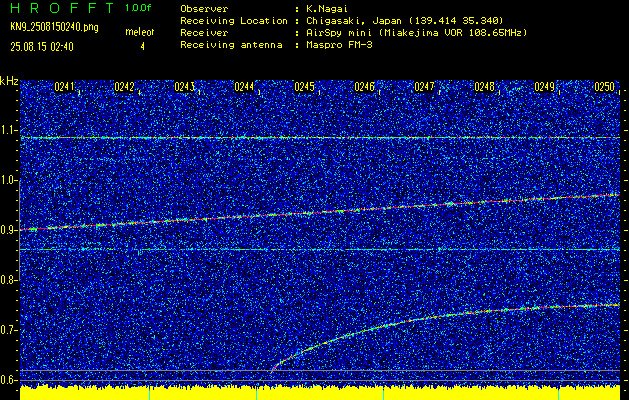This screenshot has width=629, height=400.
Task: Click the 0243 time label
Action: (x=184, y=87)
